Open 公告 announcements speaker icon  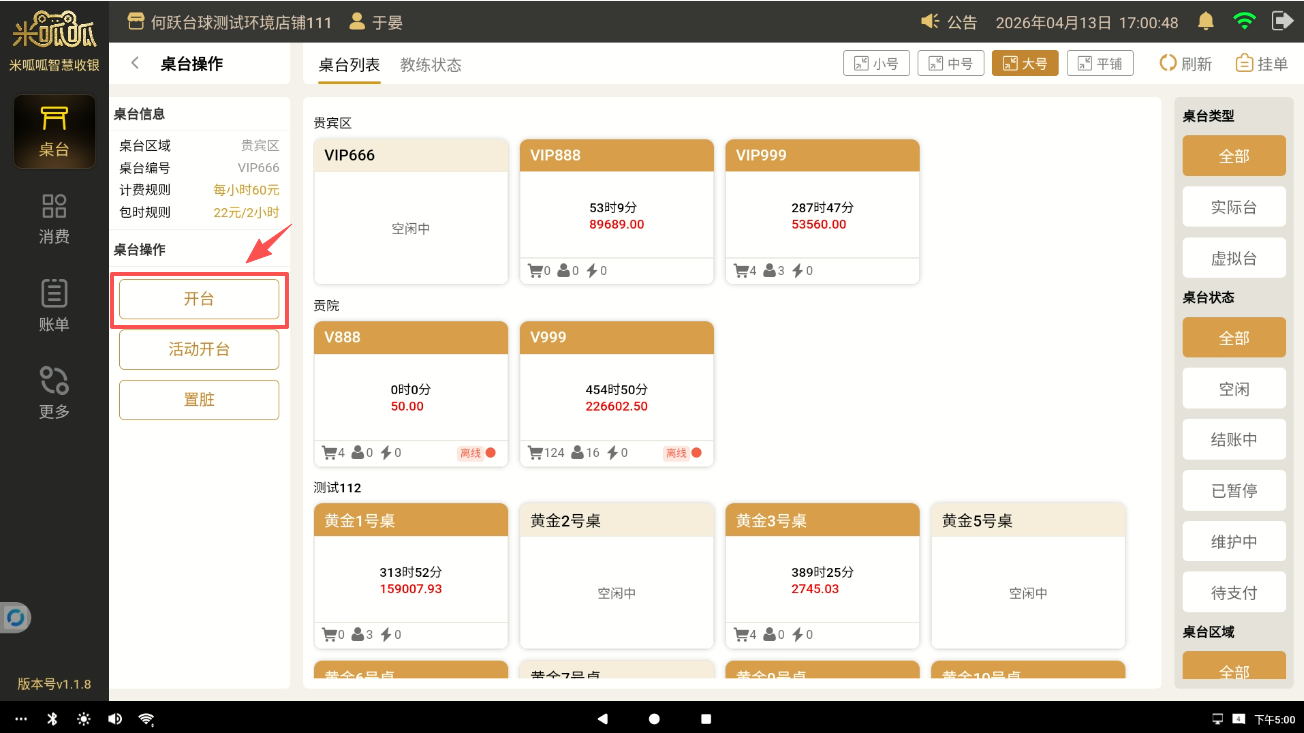931,22
